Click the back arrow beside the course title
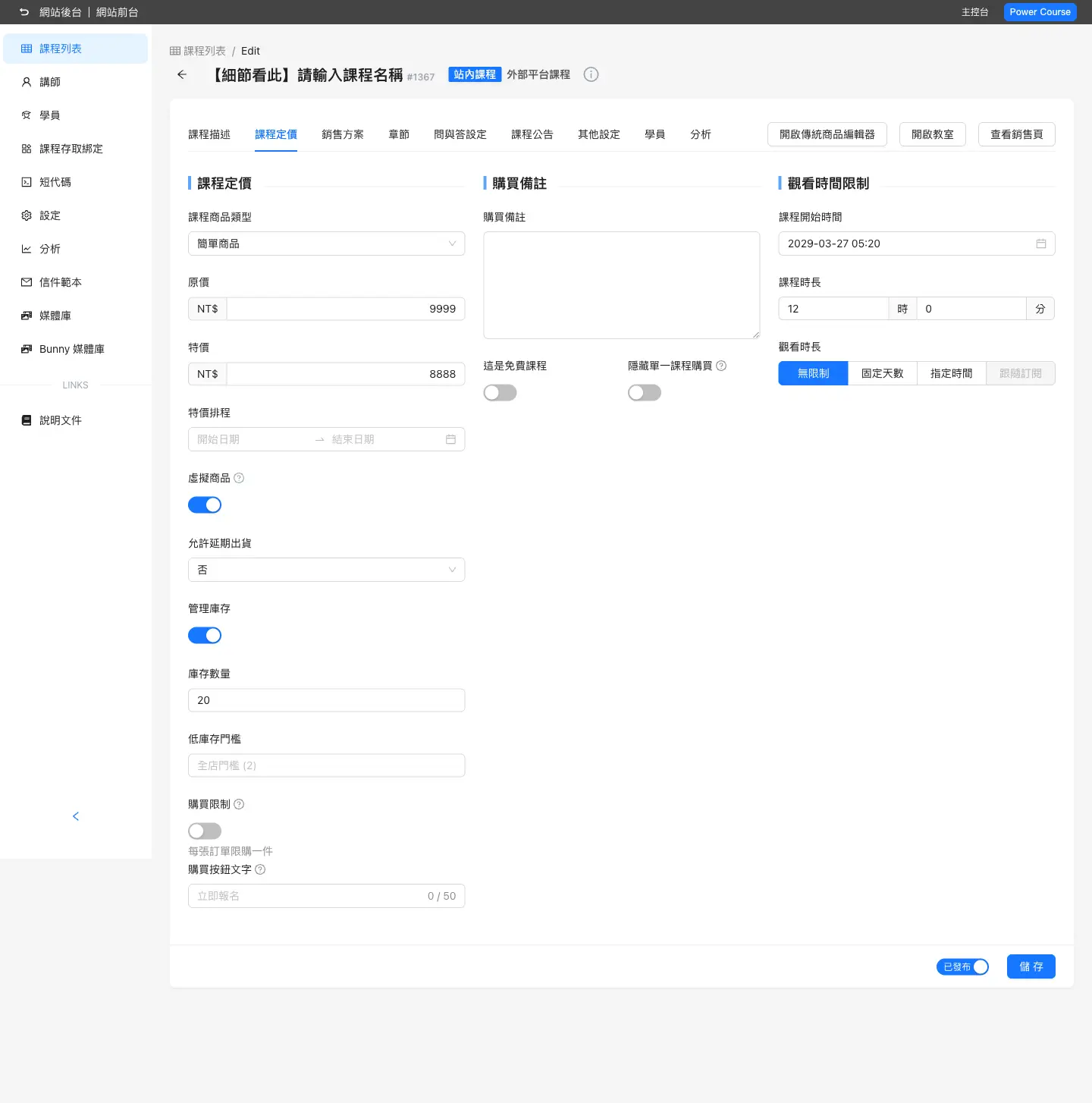Image resolution: width=1092 pixels, height=1103 pixels. point(182,74)
